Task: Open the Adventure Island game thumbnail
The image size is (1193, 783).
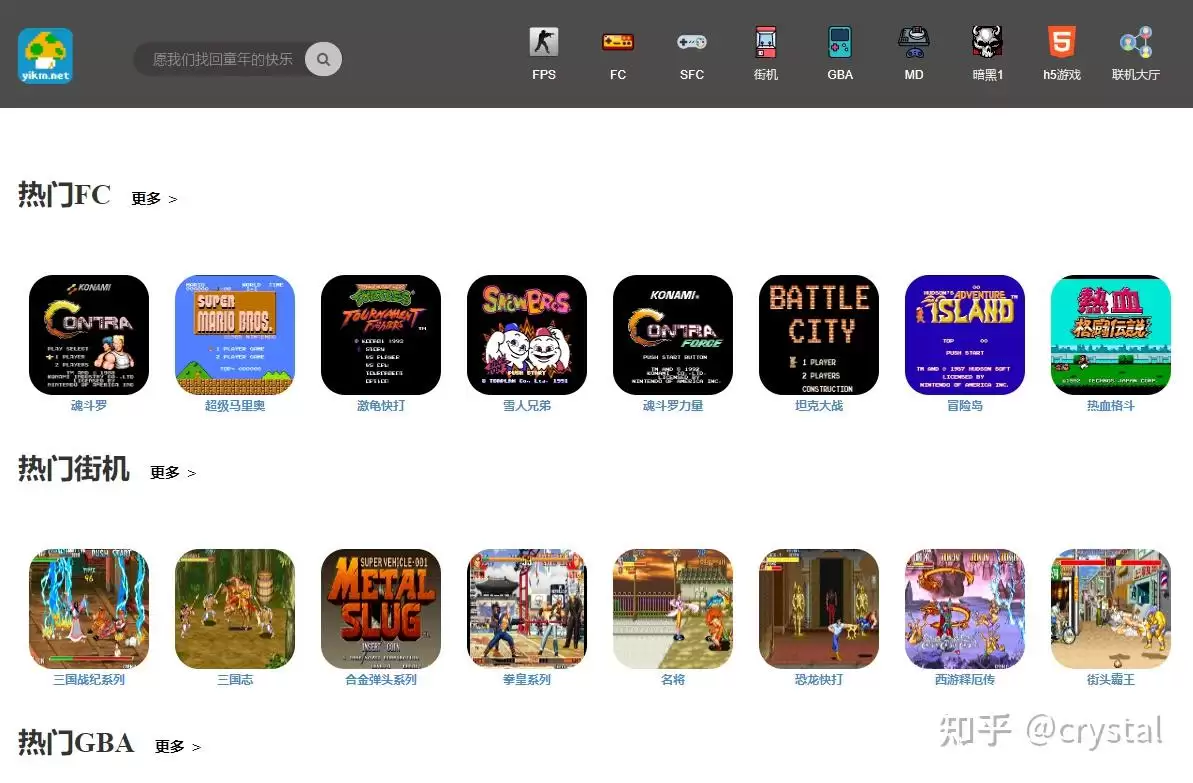Action: [965, 335]
